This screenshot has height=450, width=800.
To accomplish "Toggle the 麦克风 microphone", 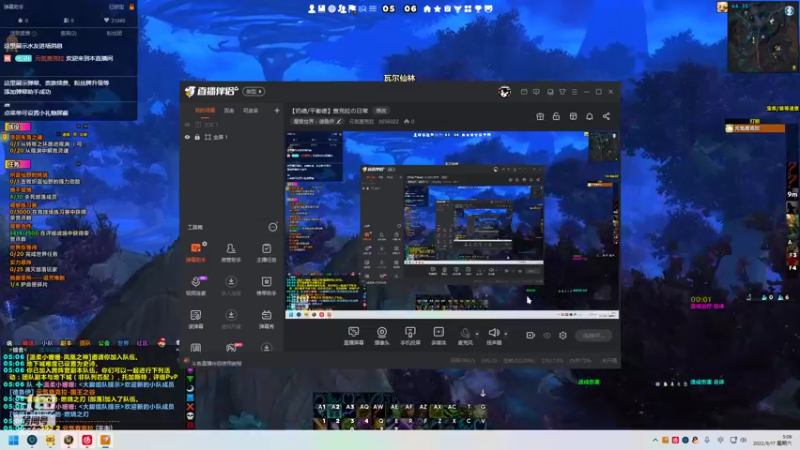I will (465, 336).
